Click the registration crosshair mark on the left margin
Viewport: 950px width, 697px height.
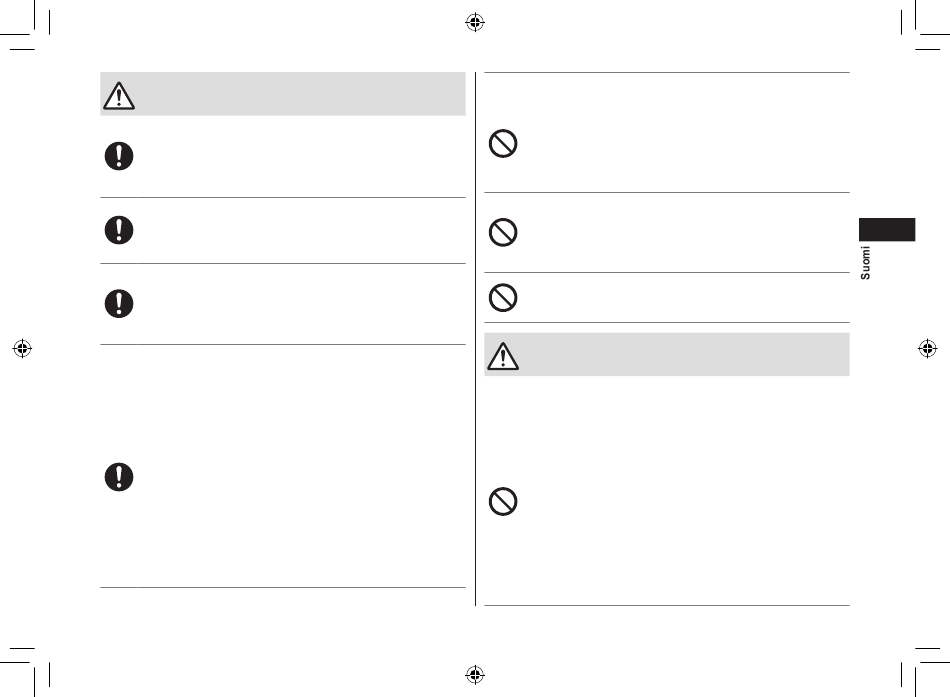pos(22,348)
